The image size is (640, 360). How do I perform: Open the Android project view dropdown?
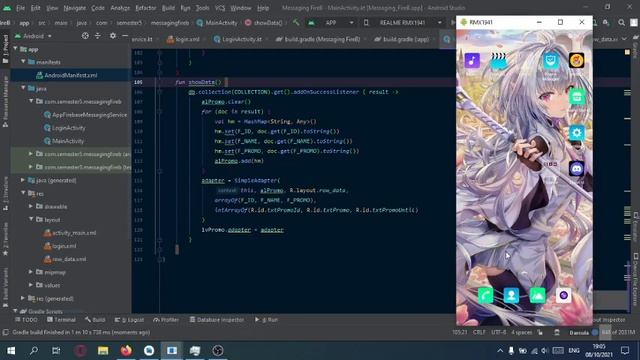[x=33, y=36]
